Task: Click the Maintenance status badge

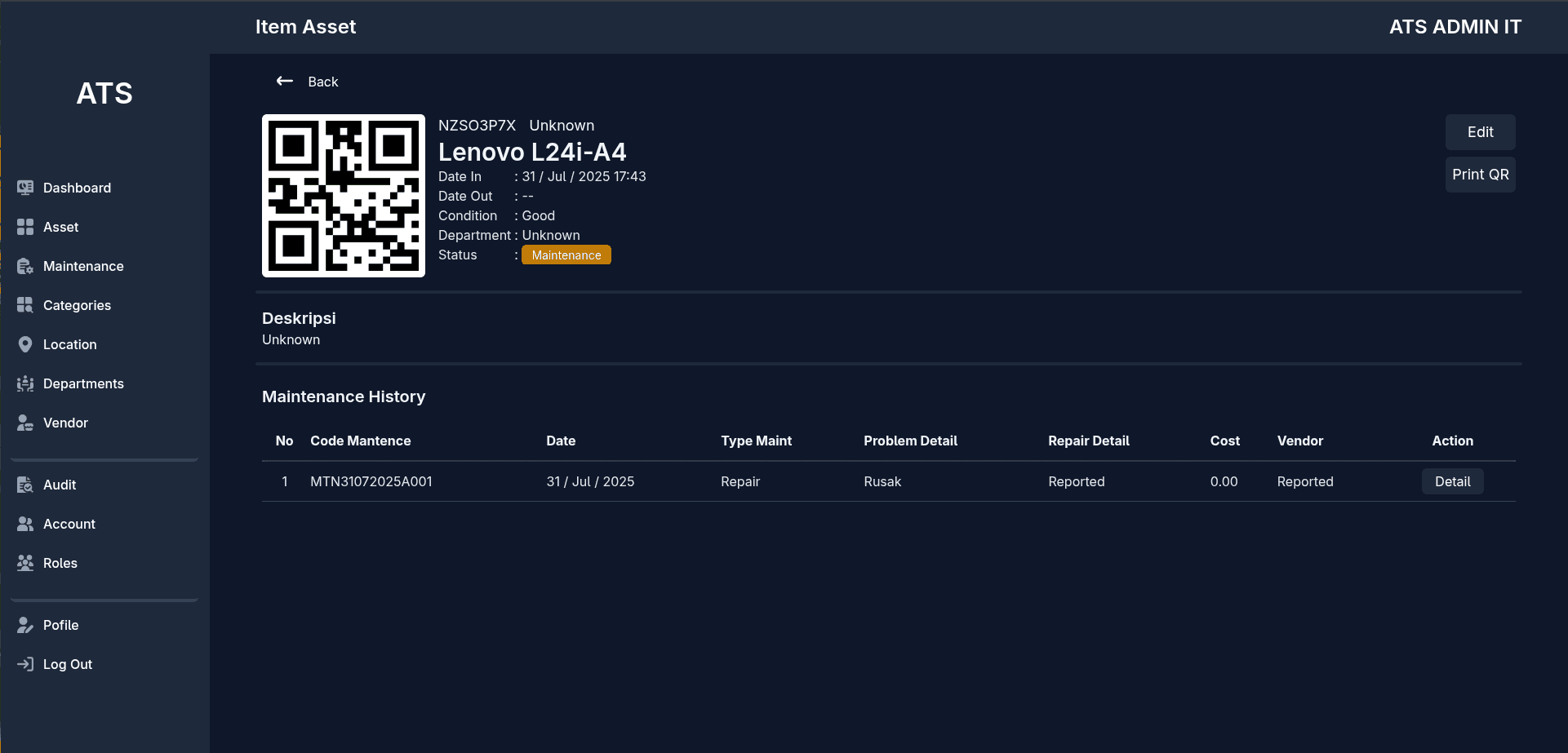Action: click(566, 255)
